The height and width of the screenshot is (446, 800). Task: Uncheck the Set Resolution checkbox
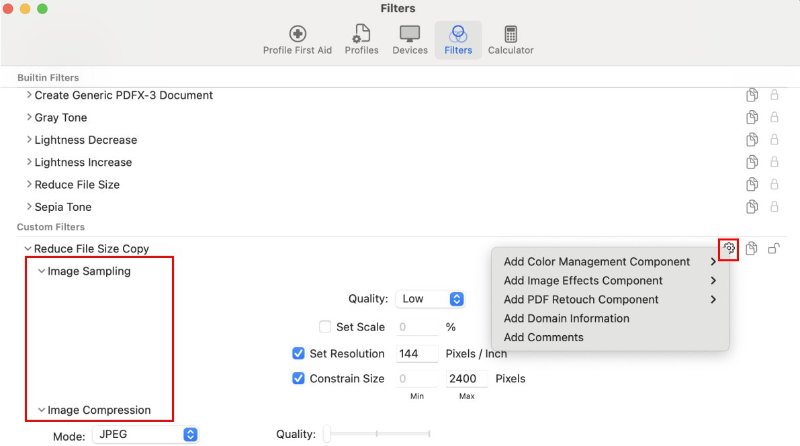[298, 354]
